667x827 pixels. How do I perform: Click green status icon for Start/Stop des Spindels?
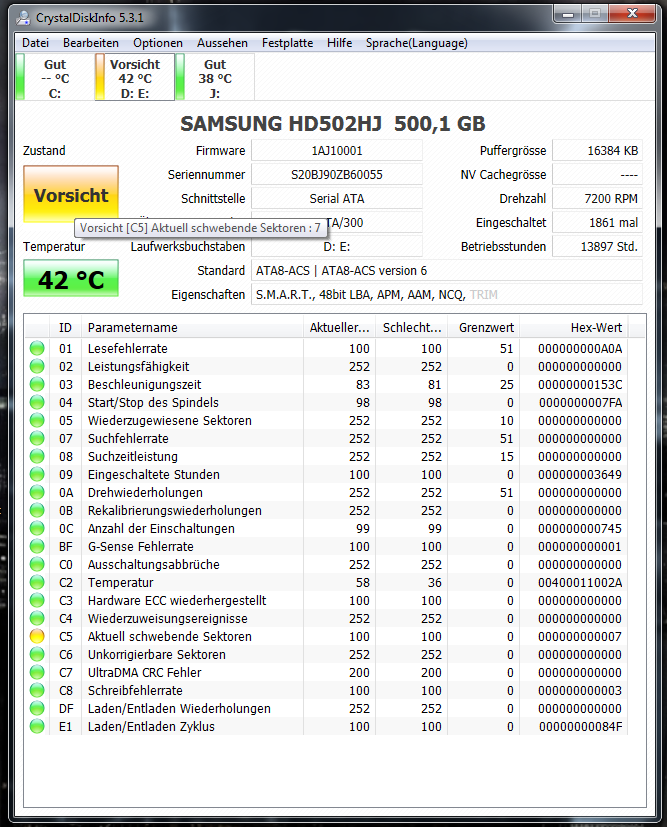37,402
